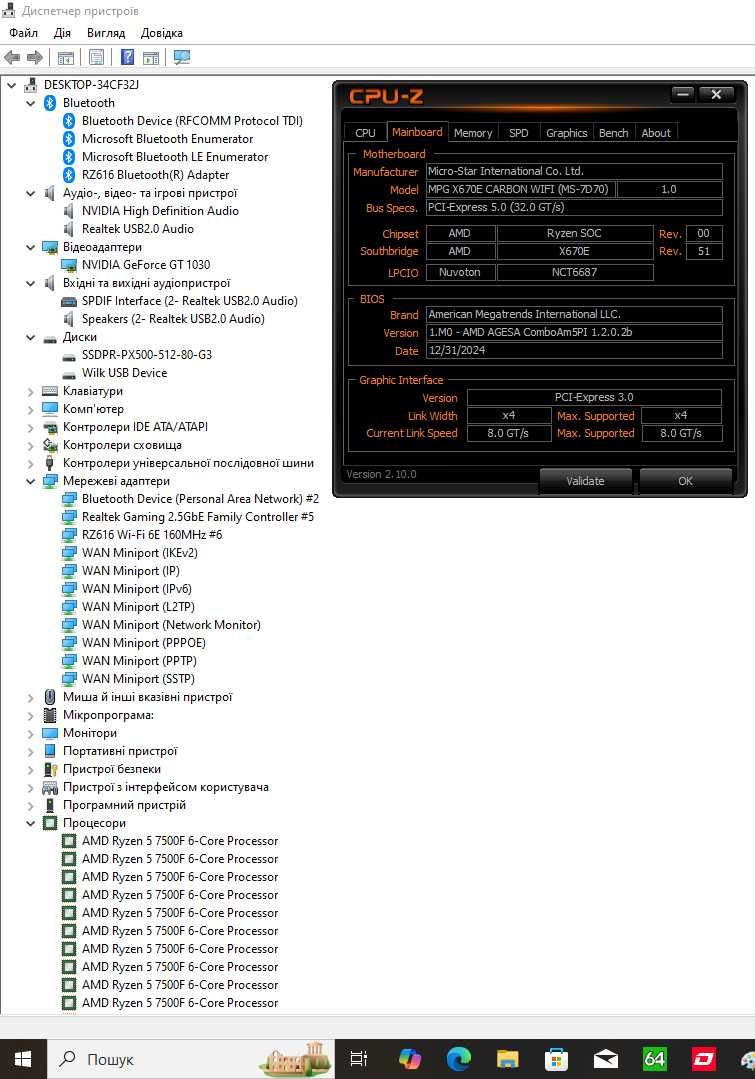Click the NCT6687 LPCIO field in CPU-Z
The width and height of the screenshot is (755, 1079).
click(x=575, y=273)
